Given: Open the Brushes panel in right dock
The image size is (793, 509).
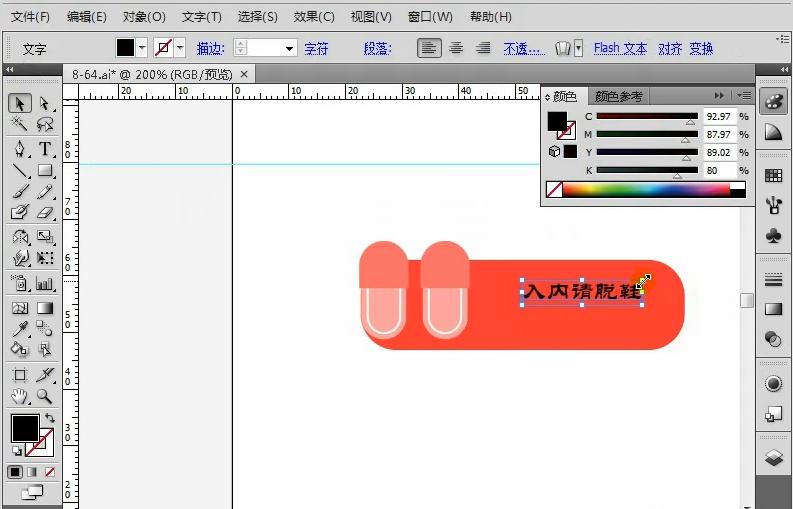Looking at the screenshot, I should click(x=773, y=205).
